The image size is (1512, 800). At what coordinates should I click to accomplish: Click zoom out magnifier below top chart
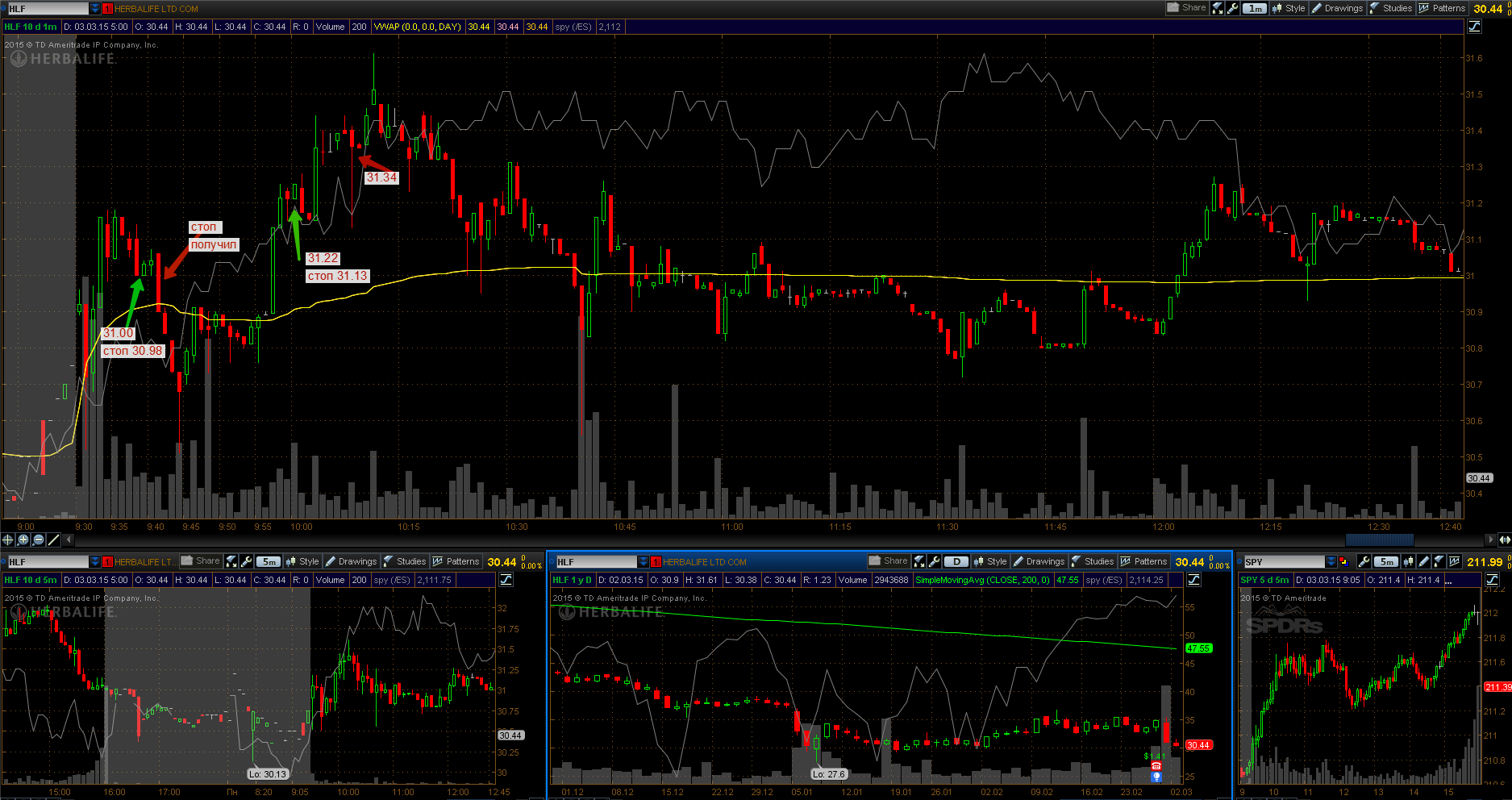[x=38, y=540]
